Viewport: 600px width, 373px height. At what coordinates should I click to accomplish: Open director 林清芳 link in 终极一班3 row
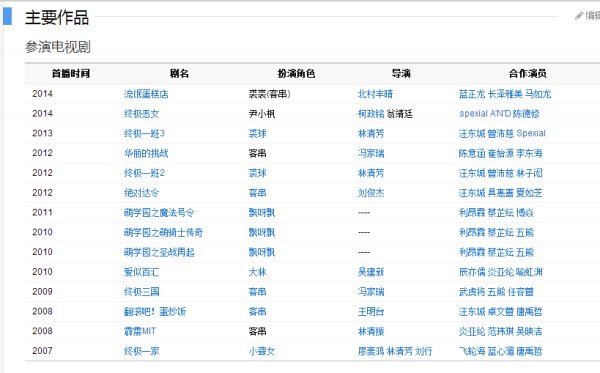[371, 134]
